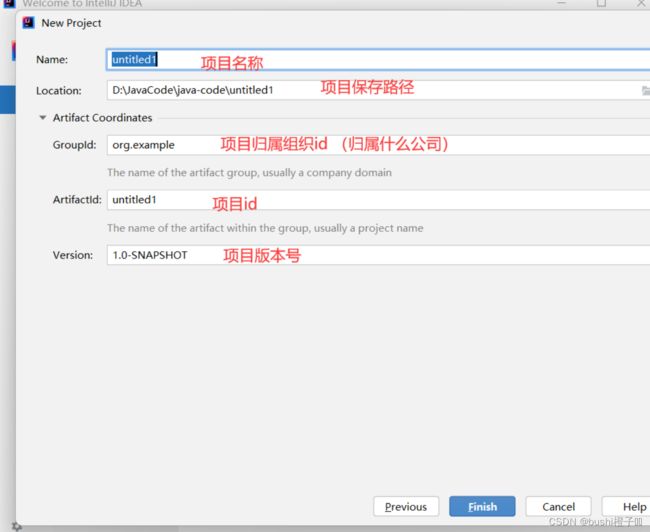Image resolution: width=650 pixels, height=532 pixels.
Task: Minimize the Welcome to IntelliJ IDEA window
Action: (562, 3)
